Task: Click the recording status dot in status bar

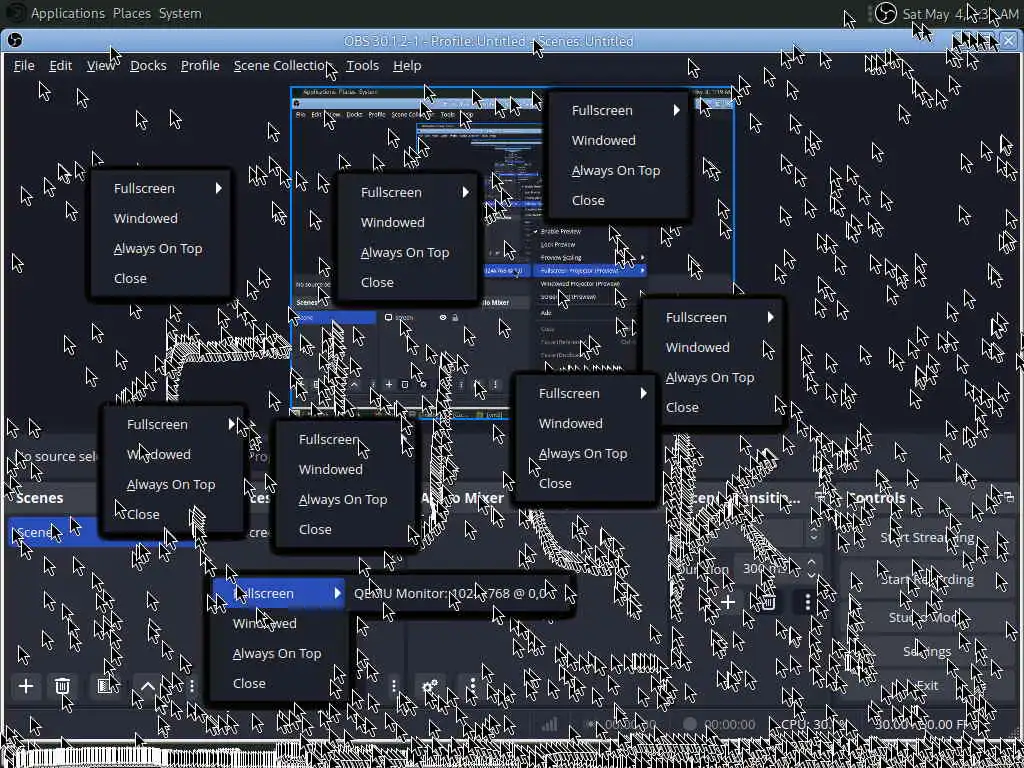Action: pos(690,724)
